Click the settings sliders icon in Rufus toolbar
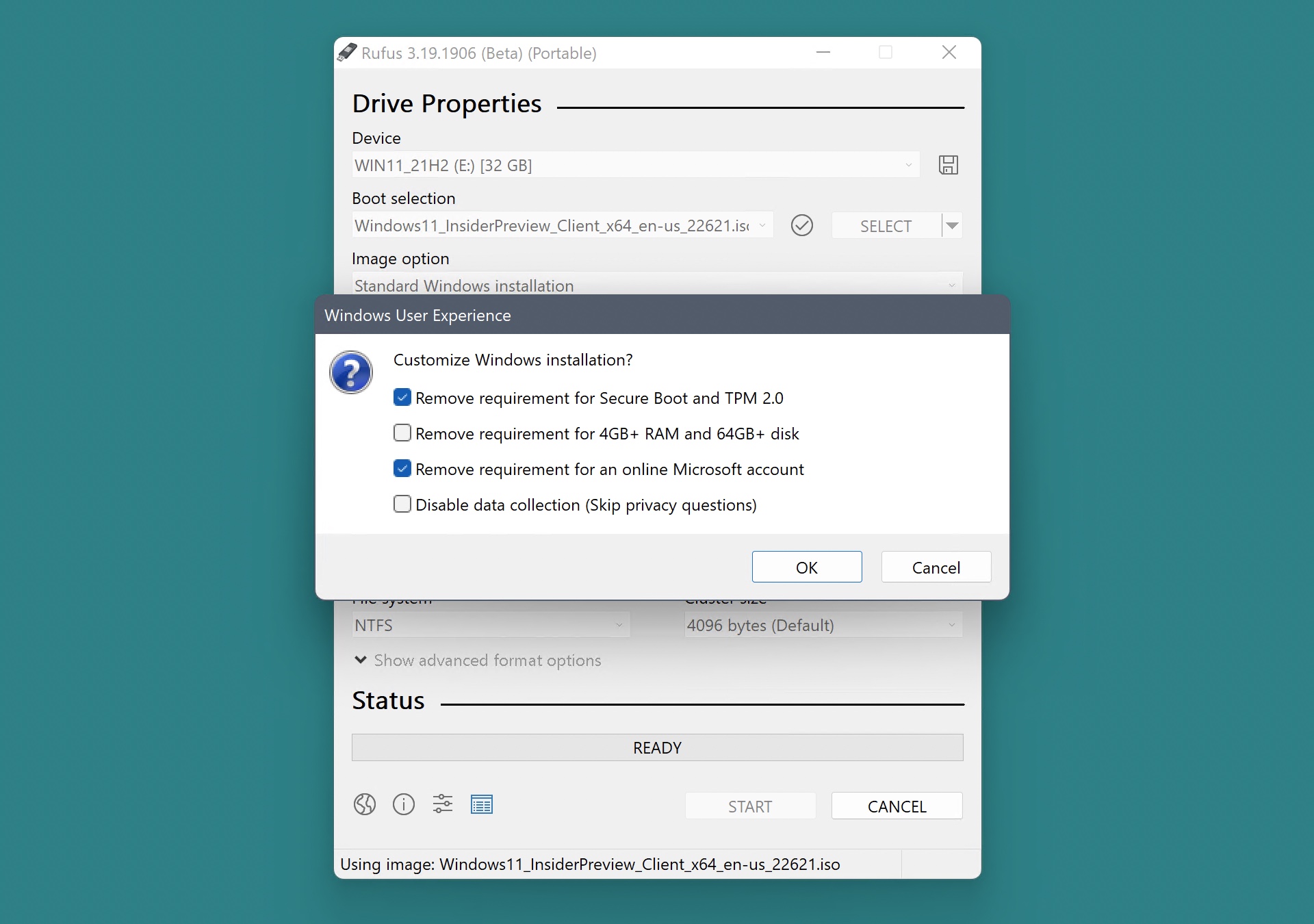Screen dimensions: 1314x924 click(443, 804)
